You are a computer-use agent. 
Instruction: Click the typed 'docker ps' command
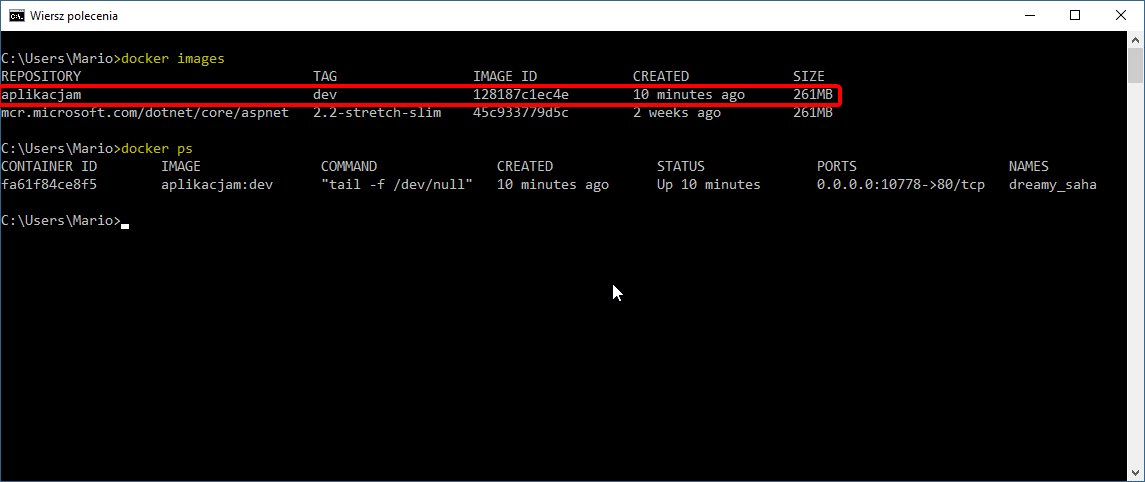[x=156, y=149]
